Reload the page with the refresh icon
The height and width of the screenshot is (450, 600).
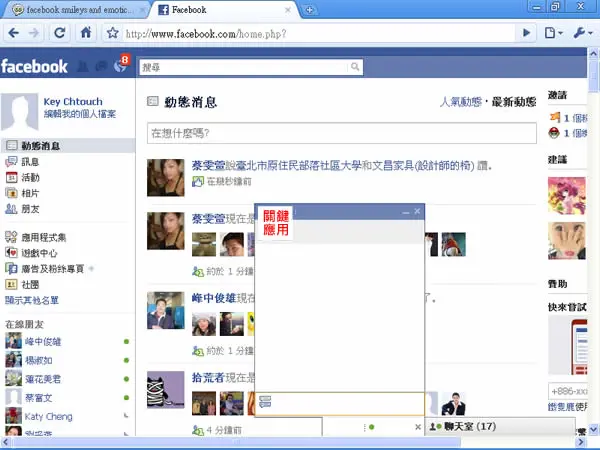point(60,33)
